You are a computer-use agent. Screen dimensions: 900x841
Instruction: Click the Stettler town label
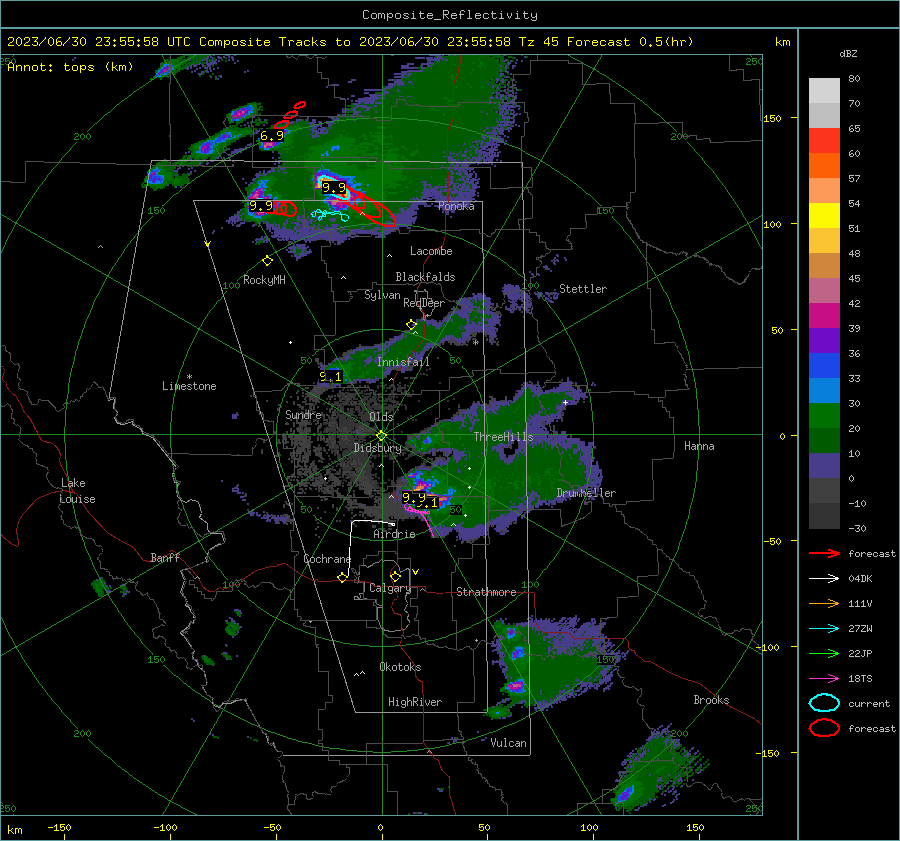pos(583,289)
